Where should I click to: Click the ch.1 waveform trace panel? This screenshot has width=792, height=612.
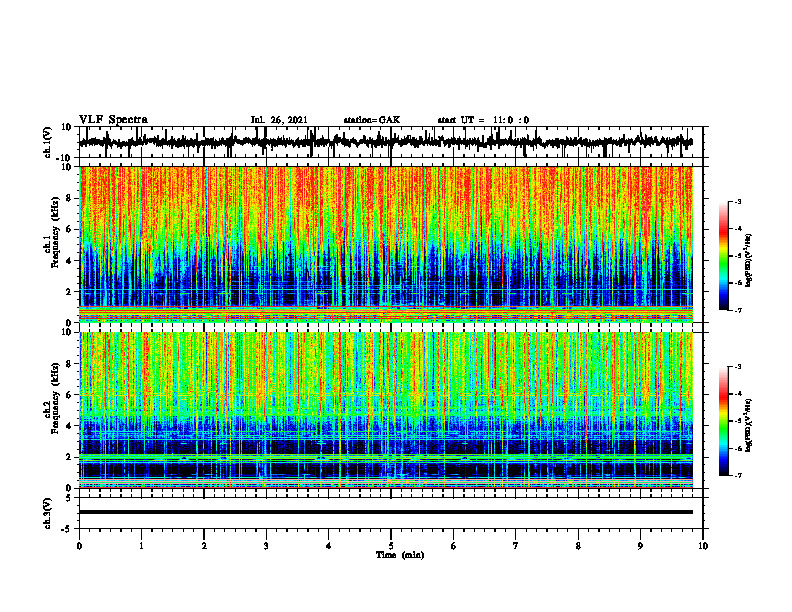point(390,142)
